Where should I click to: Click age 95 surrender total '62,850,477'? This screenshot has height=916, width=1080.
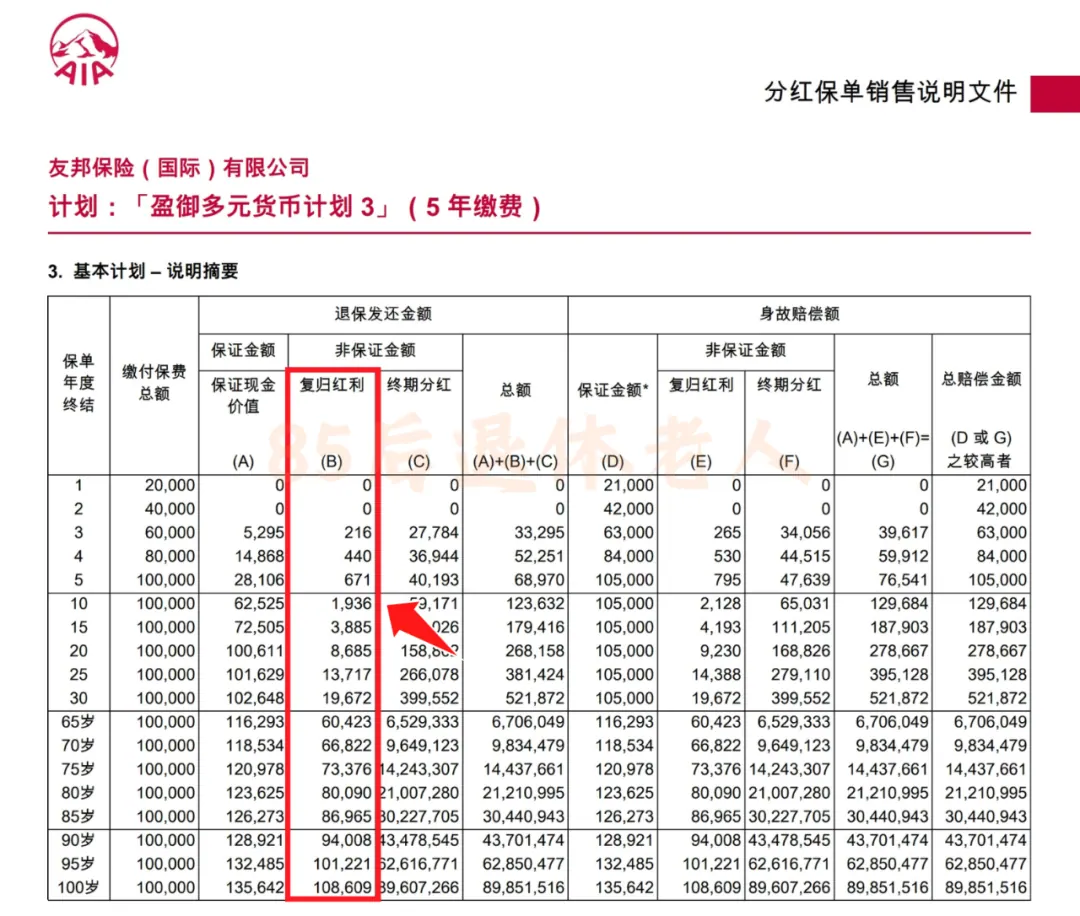[523, 864]
